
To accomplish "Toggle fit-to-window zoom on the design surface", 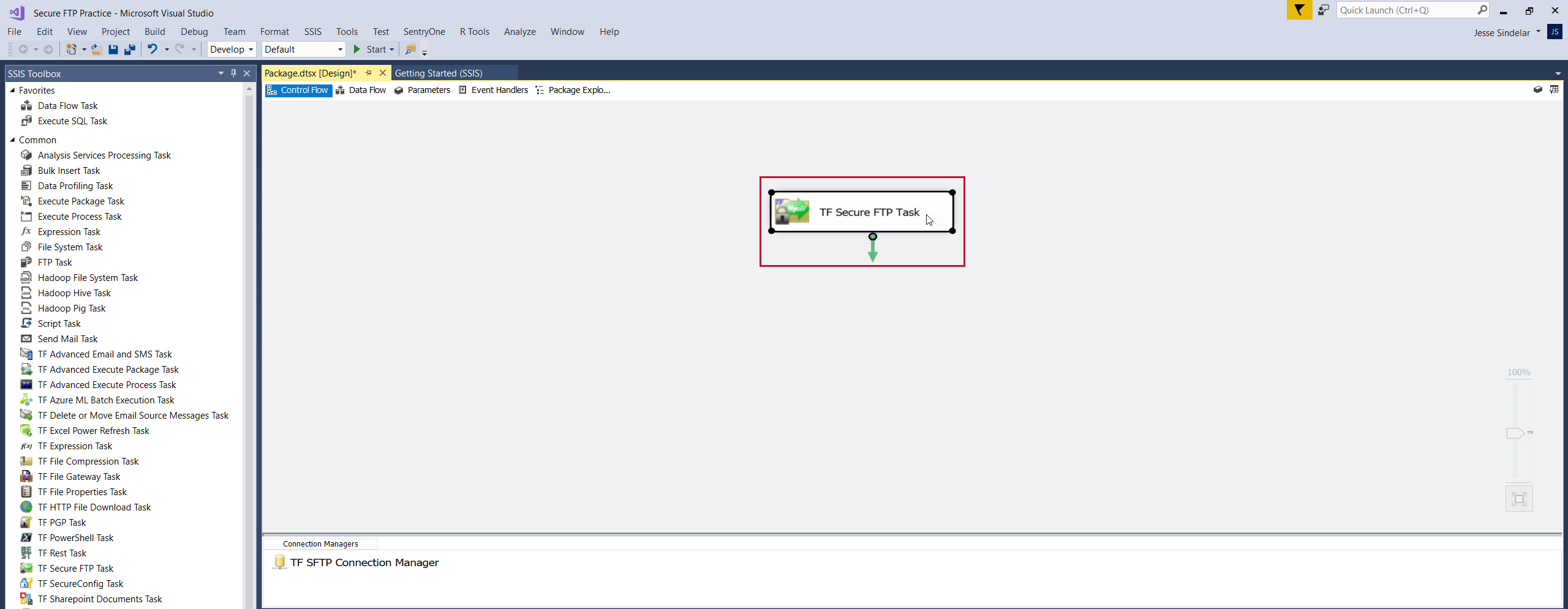I will [x=1520, y=498].
